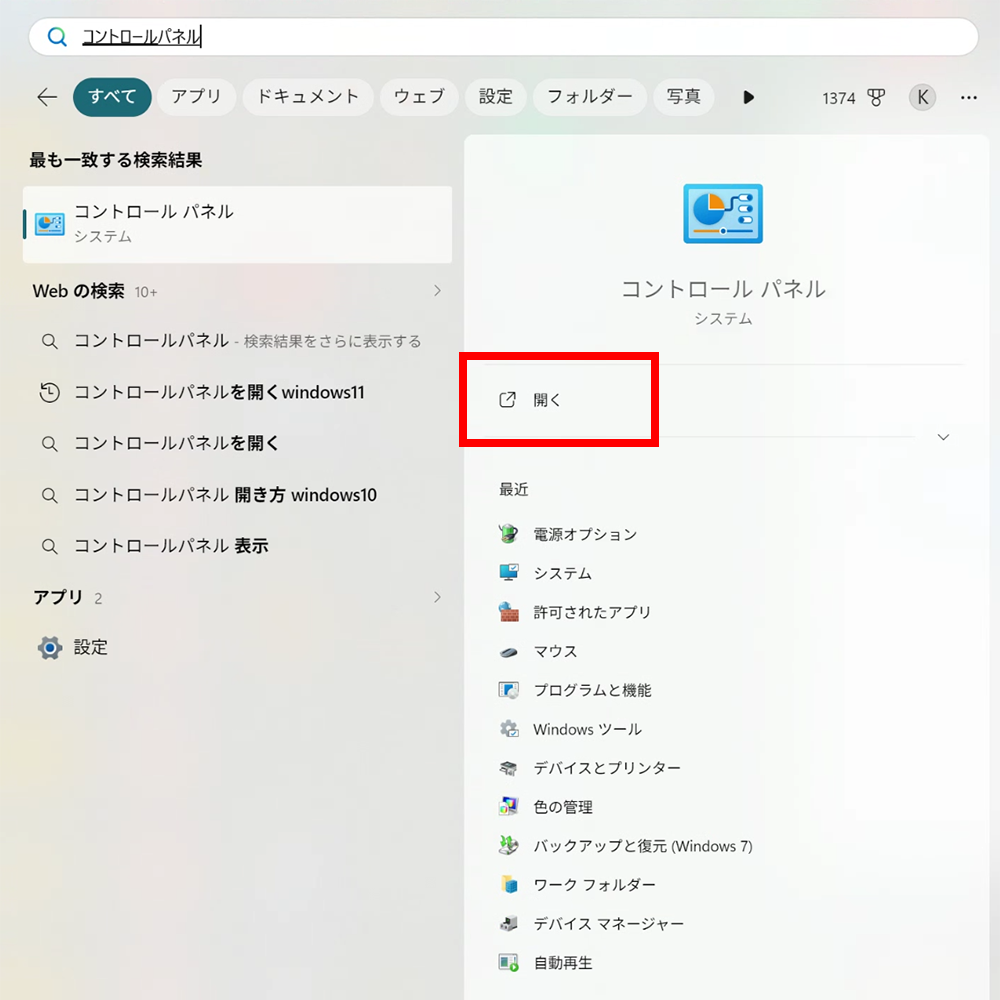Open プログラムと機能 text in recent list
1000x1000 pixels.
click(x=592, y=690)
